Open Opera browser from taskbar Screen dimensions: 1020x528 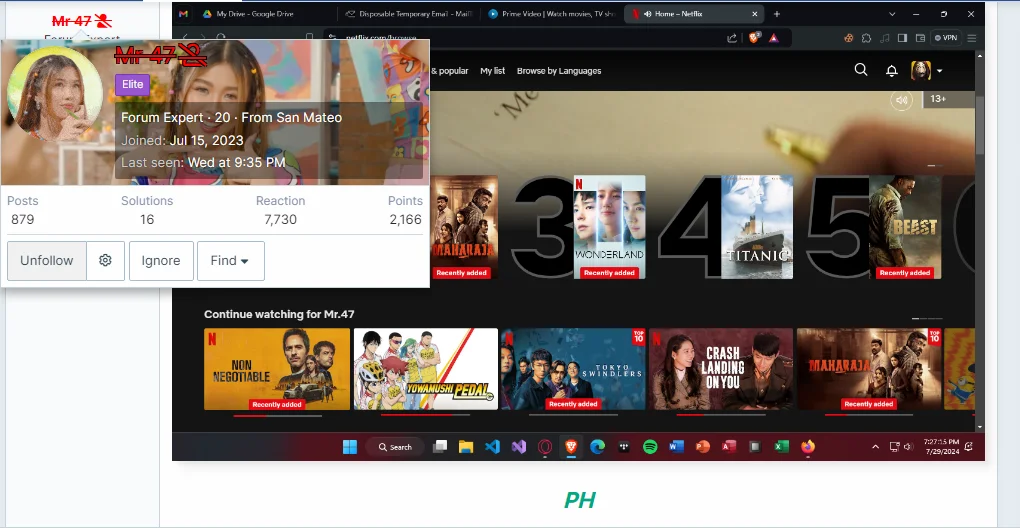coord(545,447)
